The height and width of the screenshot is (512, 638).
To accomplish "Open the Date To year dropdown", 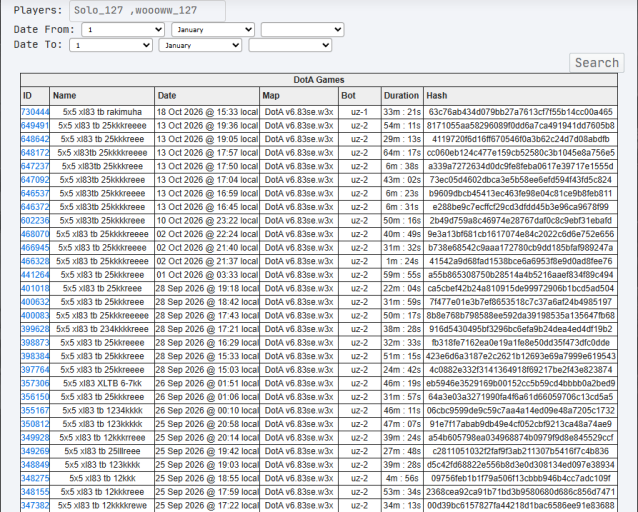I will [290, 45].
